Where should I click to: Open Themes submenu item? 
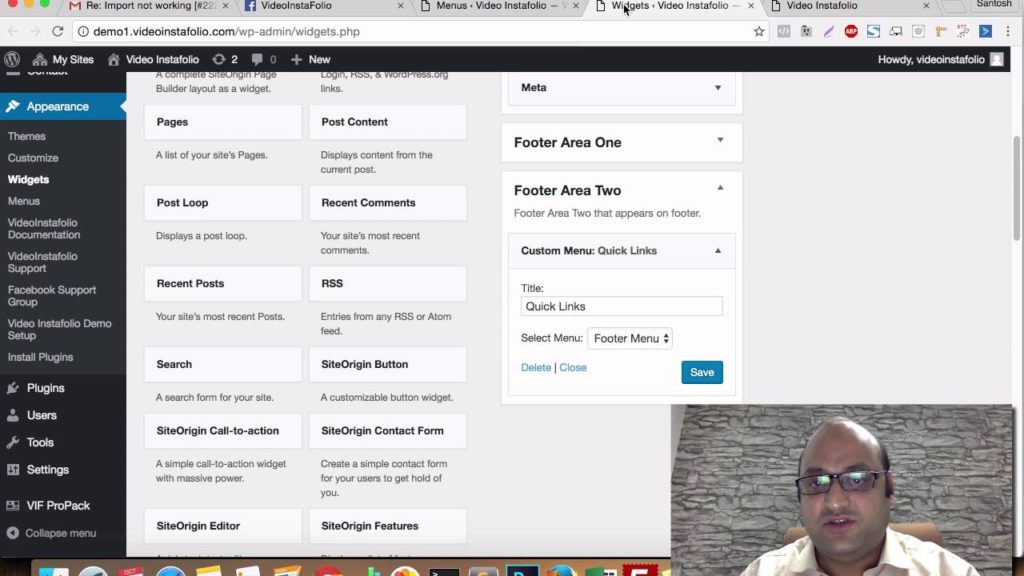coord(27,136)
